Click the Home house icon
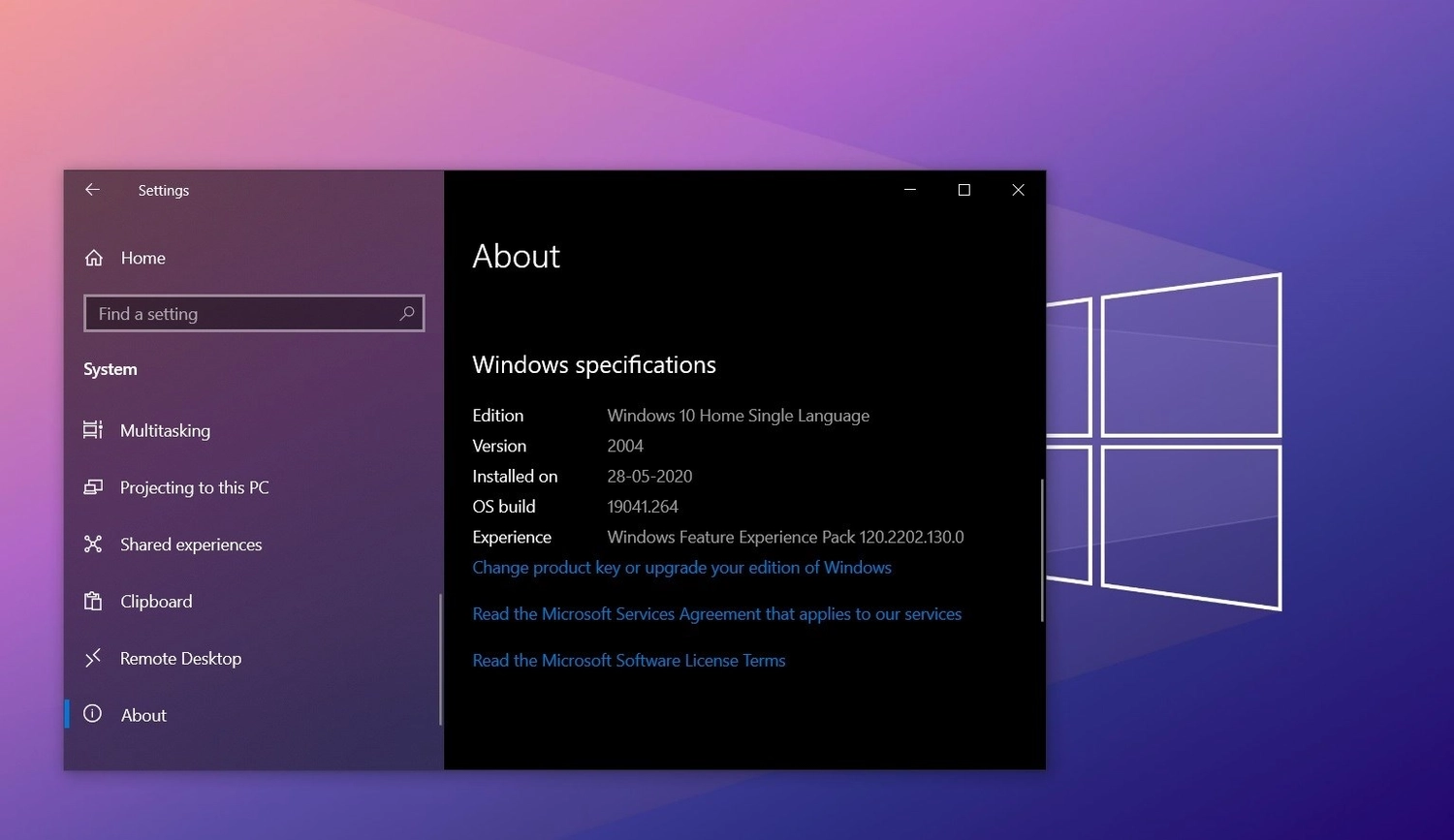This screenshot has width=1454, height=840. (x=92, y=258)
